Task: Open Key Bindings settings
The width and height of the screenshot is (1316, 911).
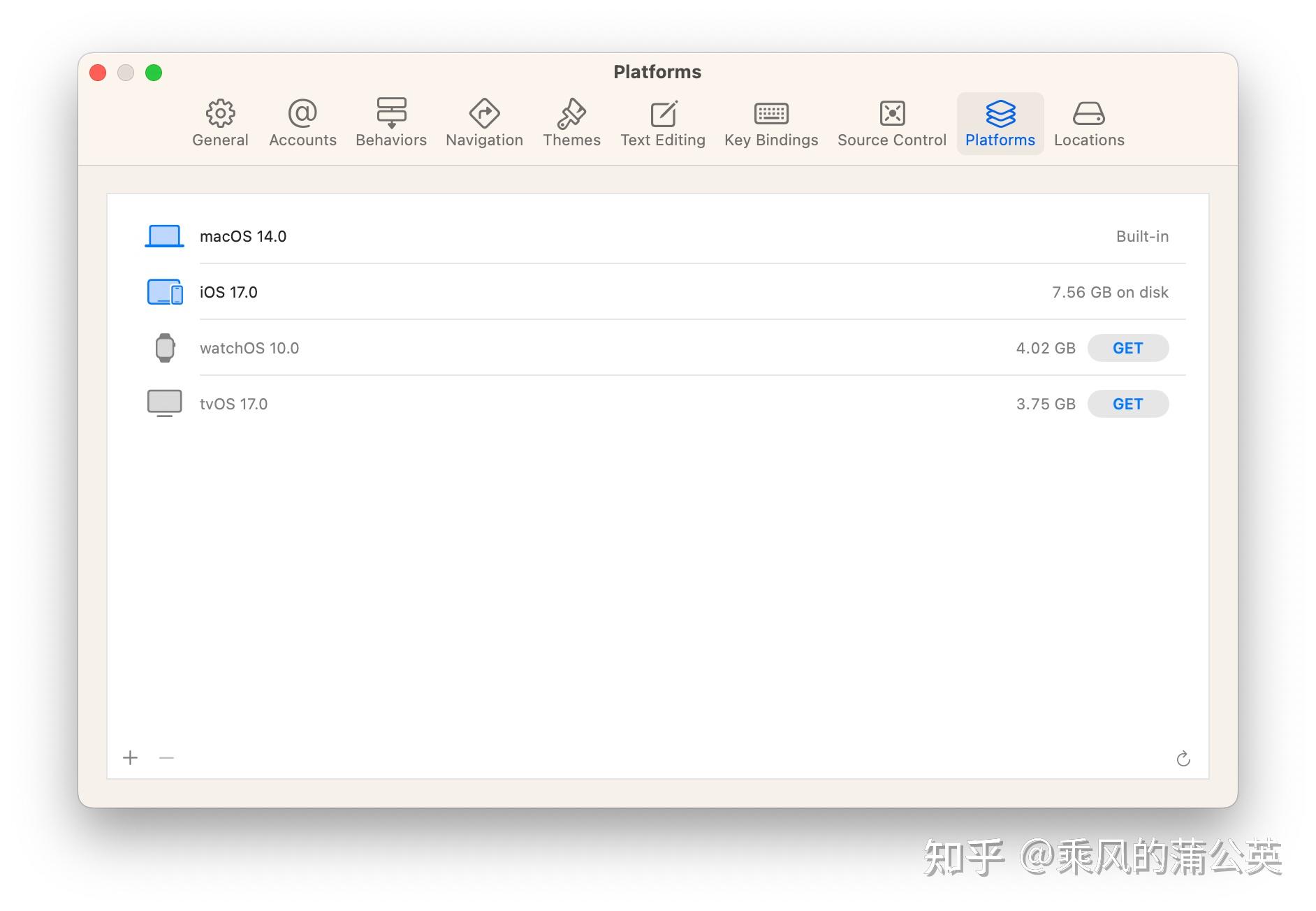Action: pyautogui.click(x=770, y=123)
